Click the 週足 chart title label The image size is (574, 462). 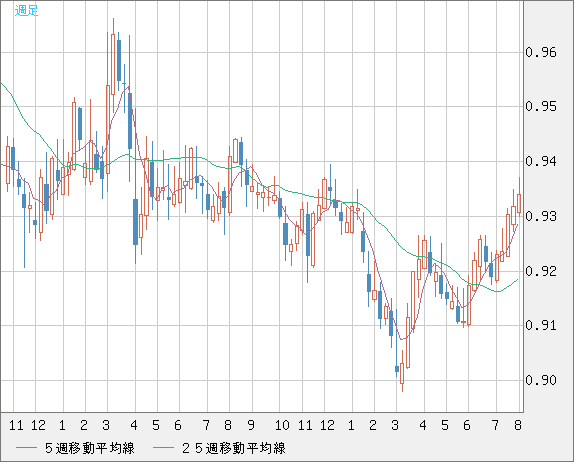pos(26,10)
